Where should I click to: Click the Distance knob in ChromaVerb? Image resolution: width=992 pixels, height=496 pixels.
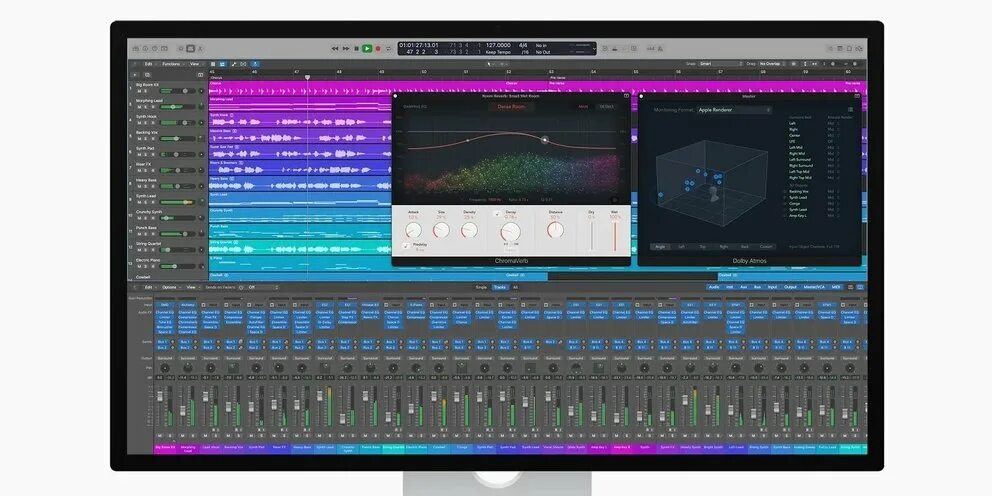pos(555,230)
